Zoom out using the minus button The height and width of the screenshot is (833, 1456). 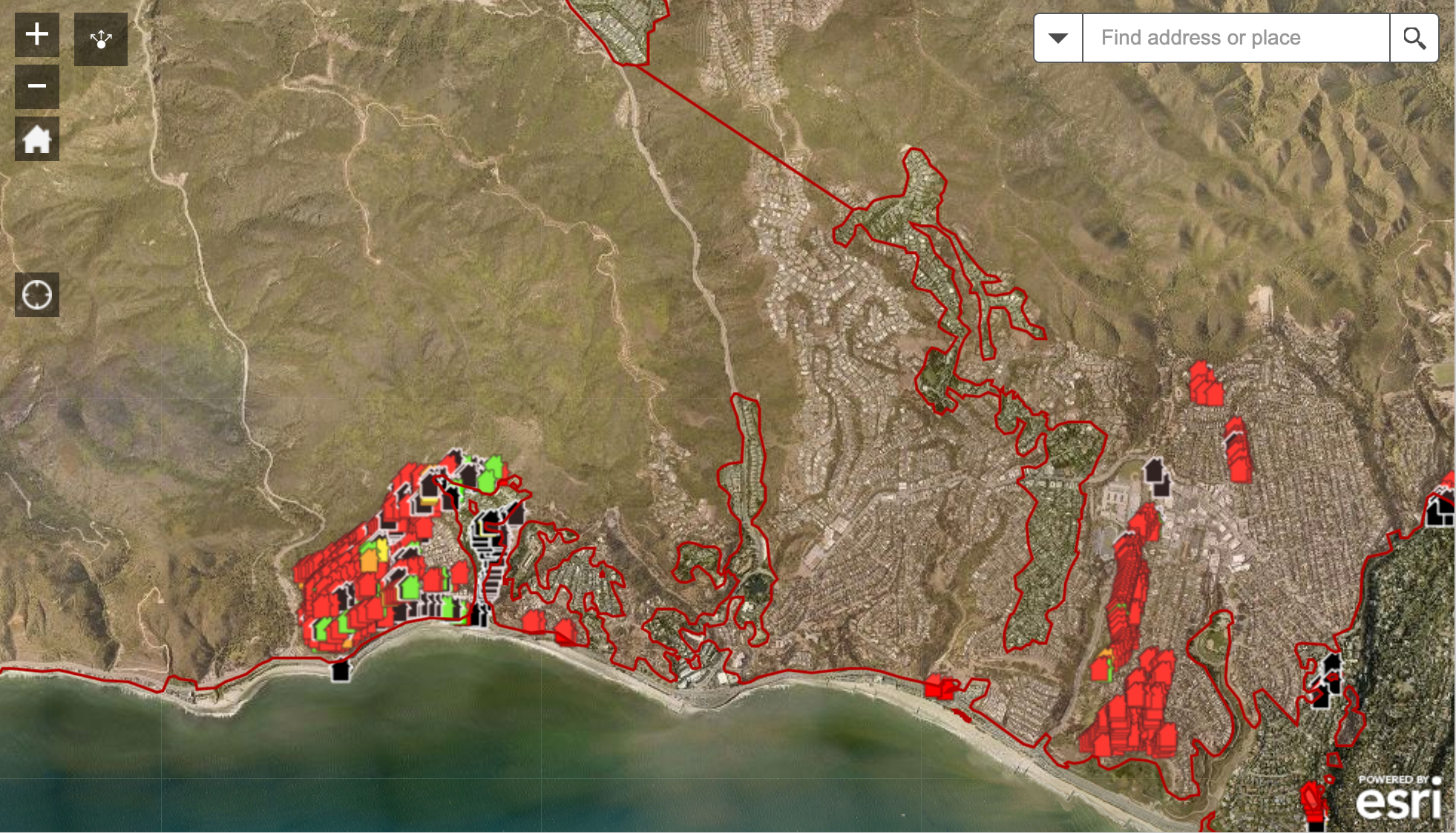tap(37, 86)
